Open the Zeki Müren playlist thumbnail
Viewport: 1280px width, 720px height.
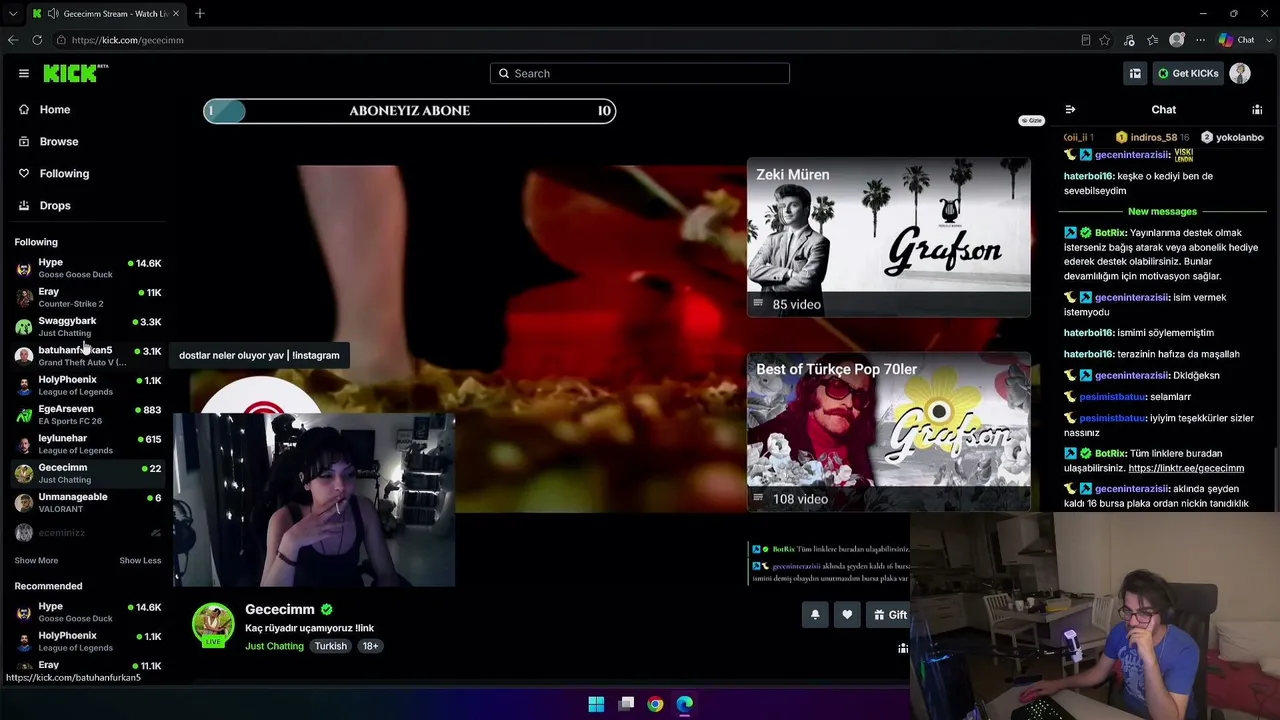888,237
